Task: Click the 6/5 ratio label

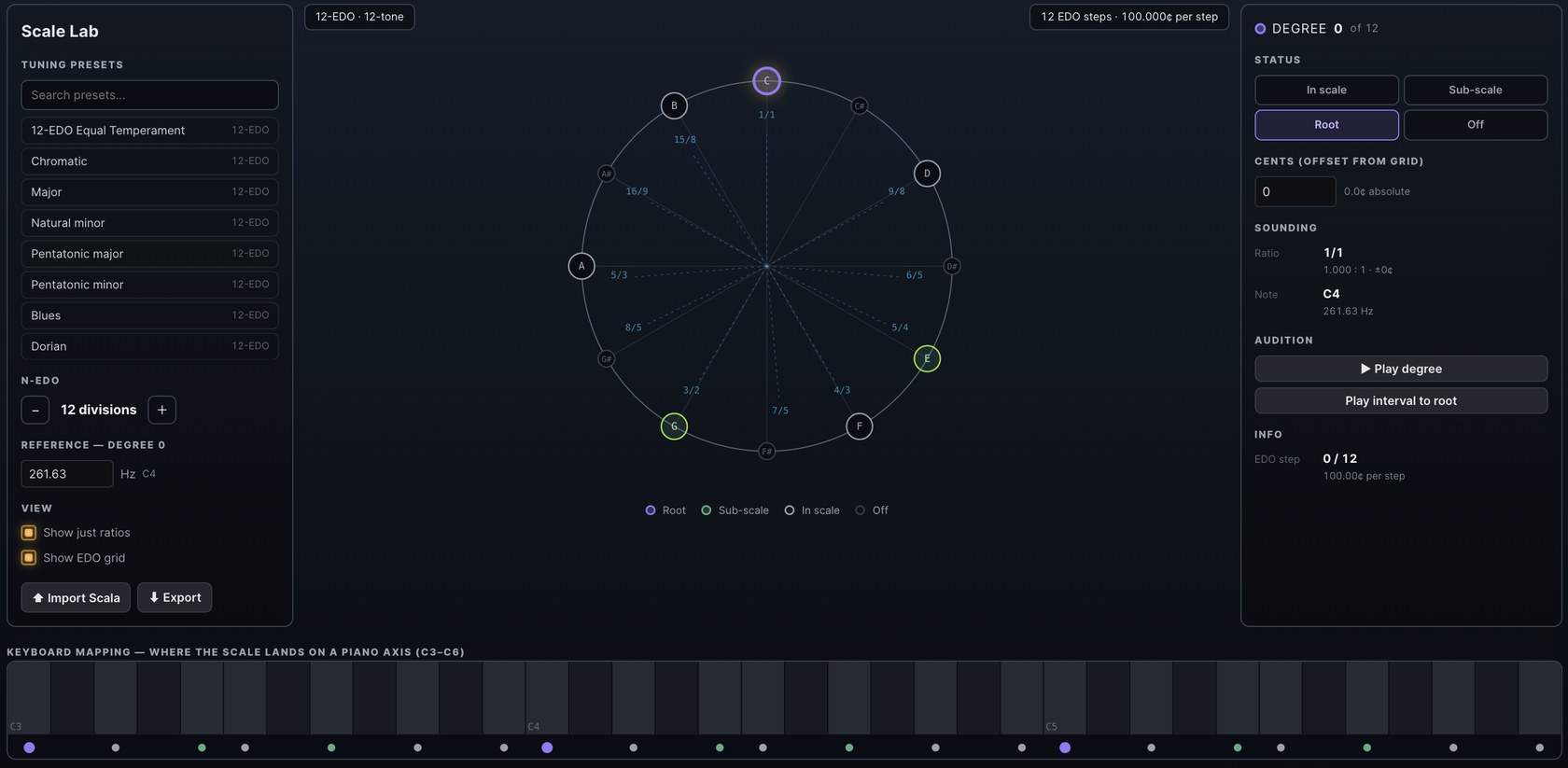Action: (914, 275)
